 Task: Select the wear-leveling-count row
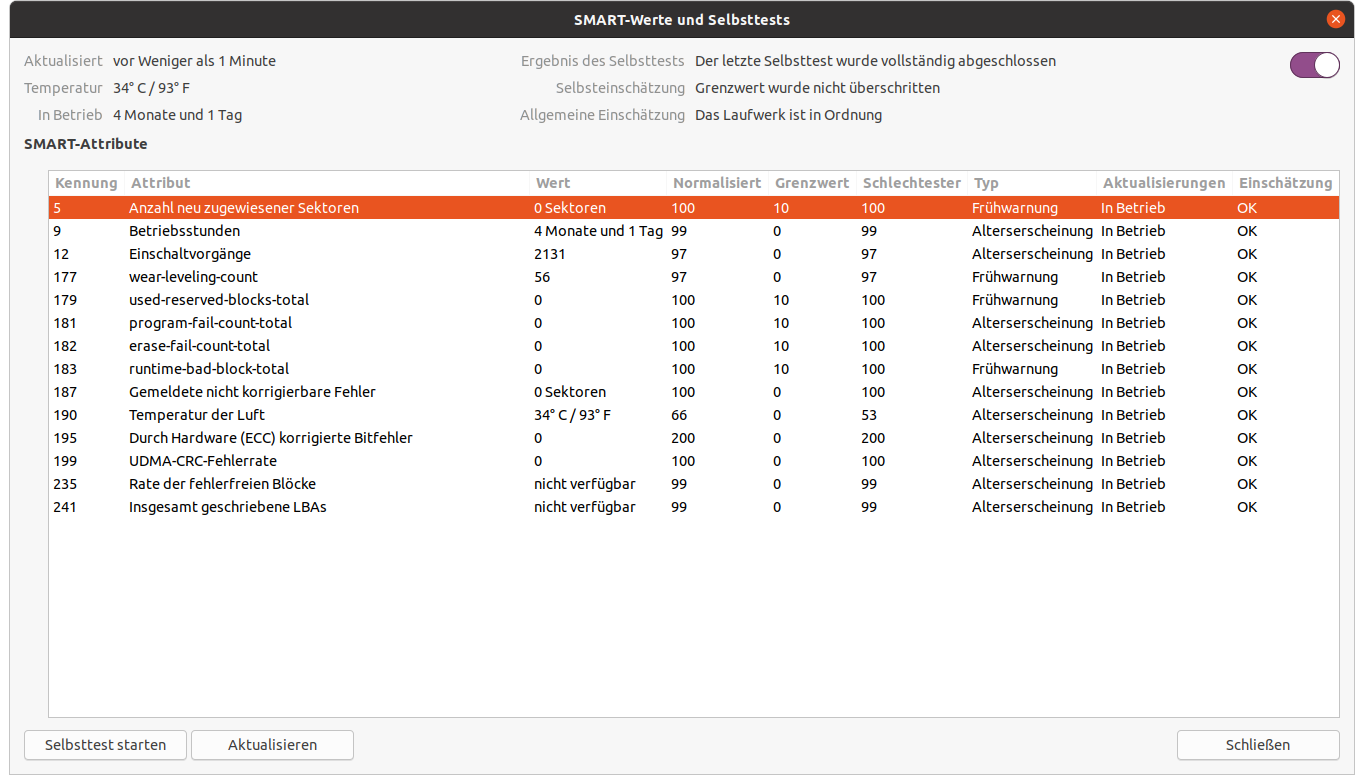(694, 277)
